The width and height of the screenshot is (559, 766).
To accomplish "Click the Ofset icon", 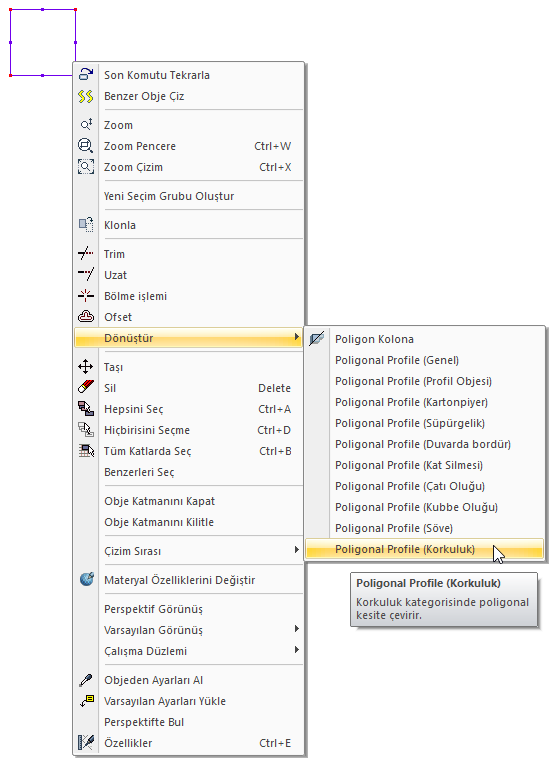I will click(86, 317).
